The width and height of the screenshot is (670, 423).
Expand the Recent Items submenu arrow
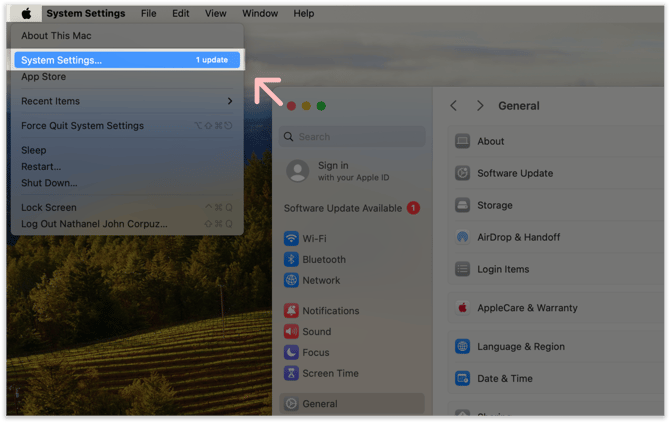(x=229, y=101)
